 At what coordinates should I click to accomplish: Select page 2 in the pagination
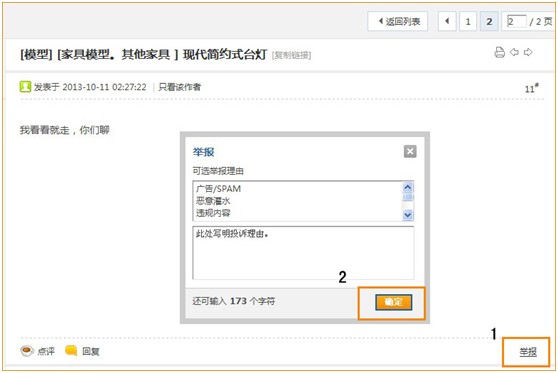[489, 21]
